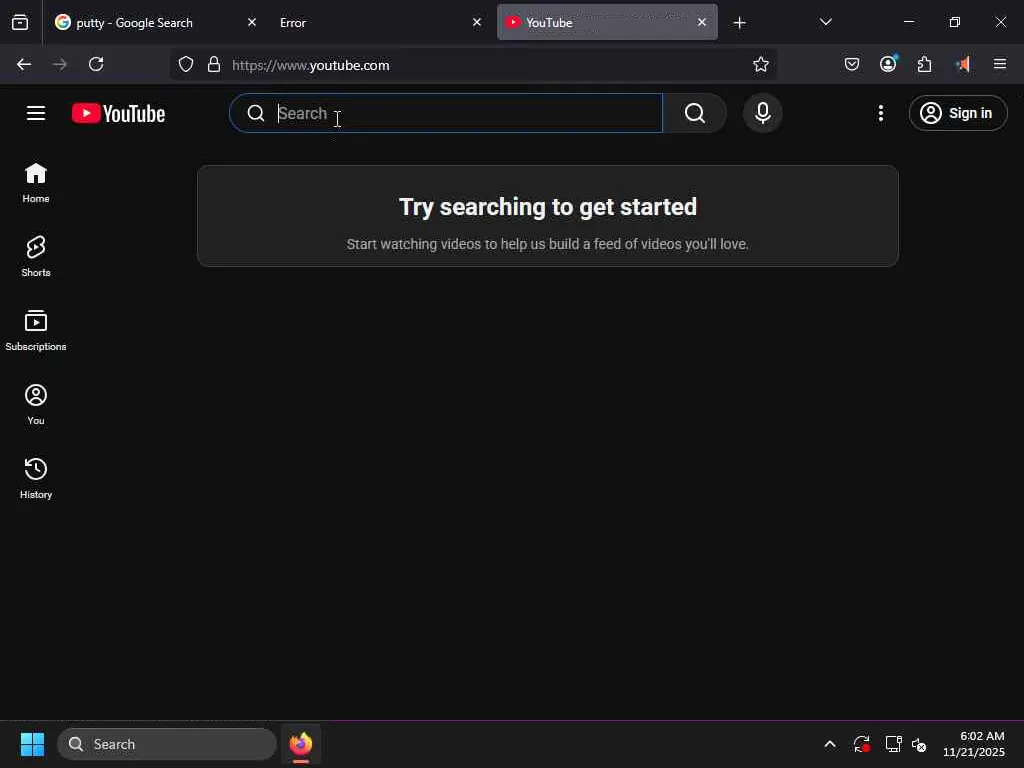Open Subscriptions from the sidebar

coord(36,330)
